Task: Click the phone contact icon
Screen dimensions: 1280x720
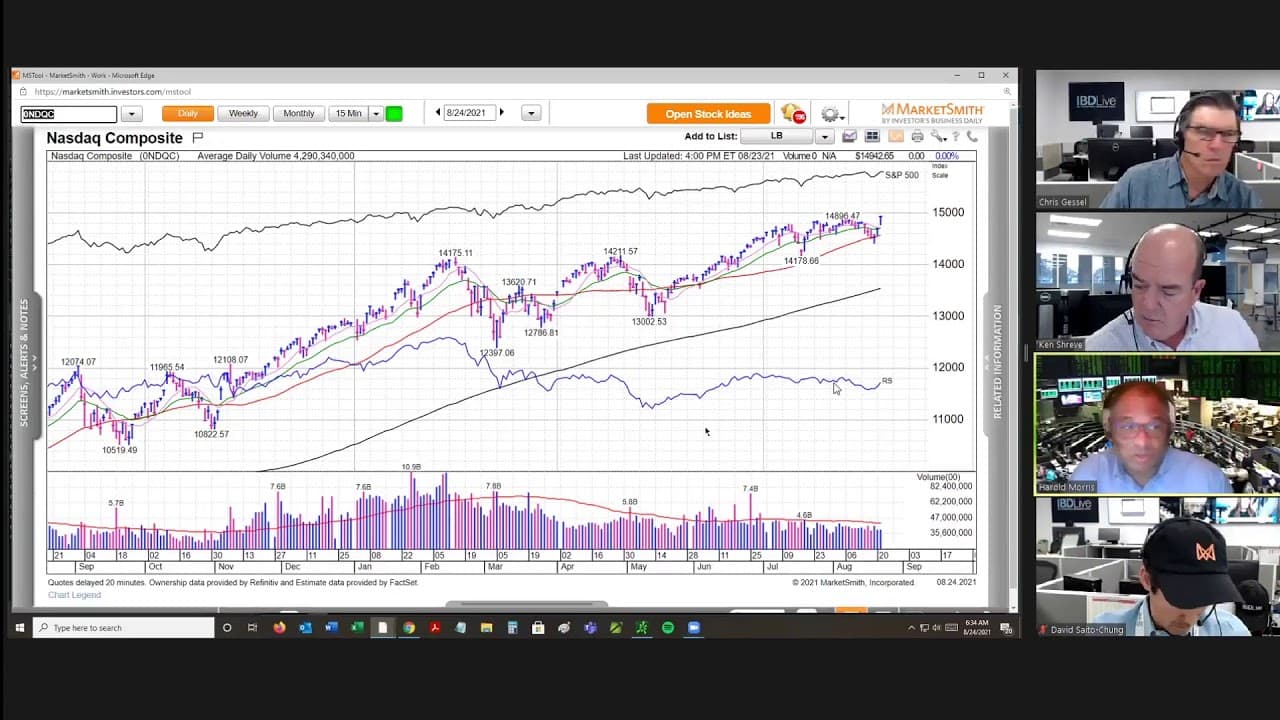Action: click(971, 136)
